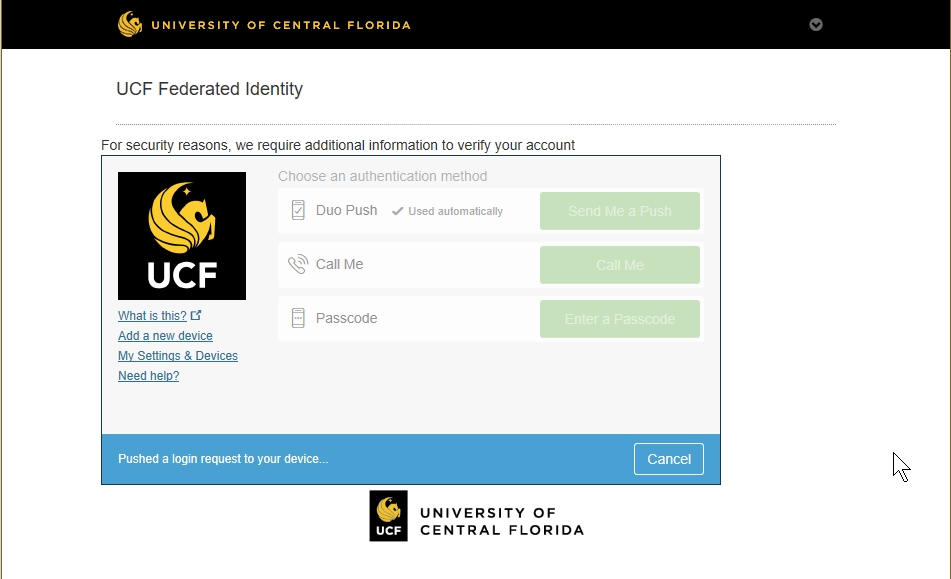Open My Settings & Devices link
951x579 pixels.
[x=178, y=356]
